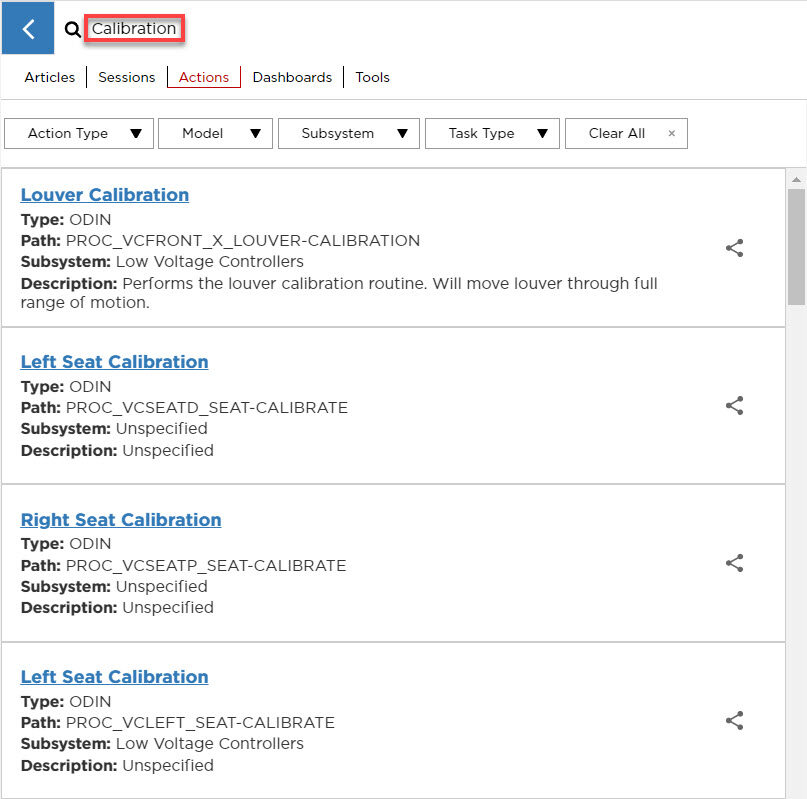Open the Right Seat Calibration link
This screenshot has height=799, width=807.
(x=121, y=520)
